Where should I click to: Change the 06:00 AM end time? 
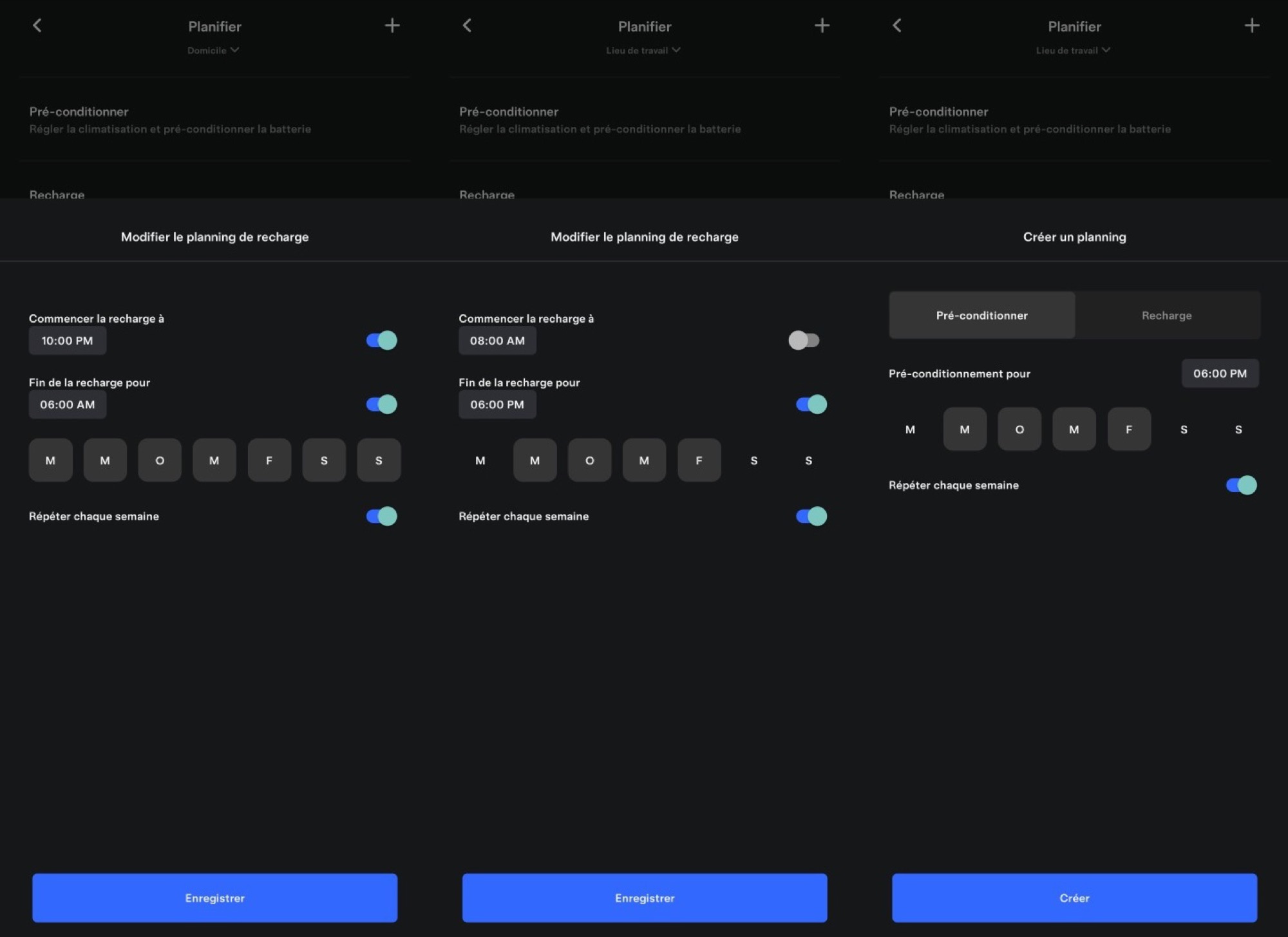tap(68, 404)
